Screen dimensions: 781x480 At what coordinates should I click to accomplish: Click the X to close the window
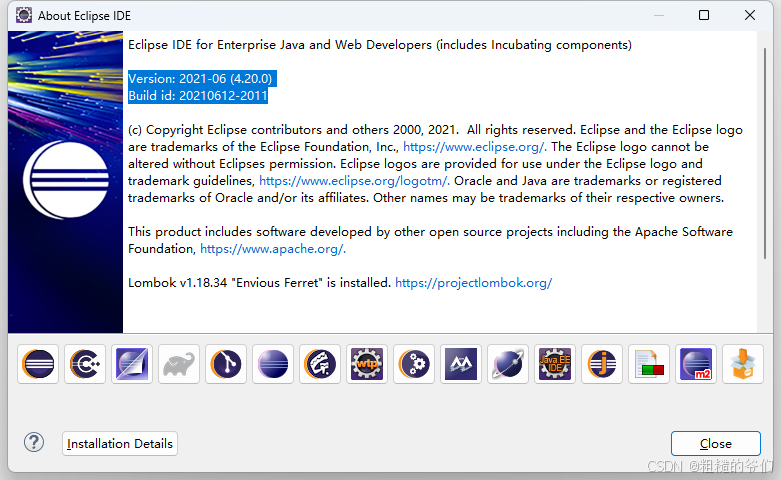[750, 15]
